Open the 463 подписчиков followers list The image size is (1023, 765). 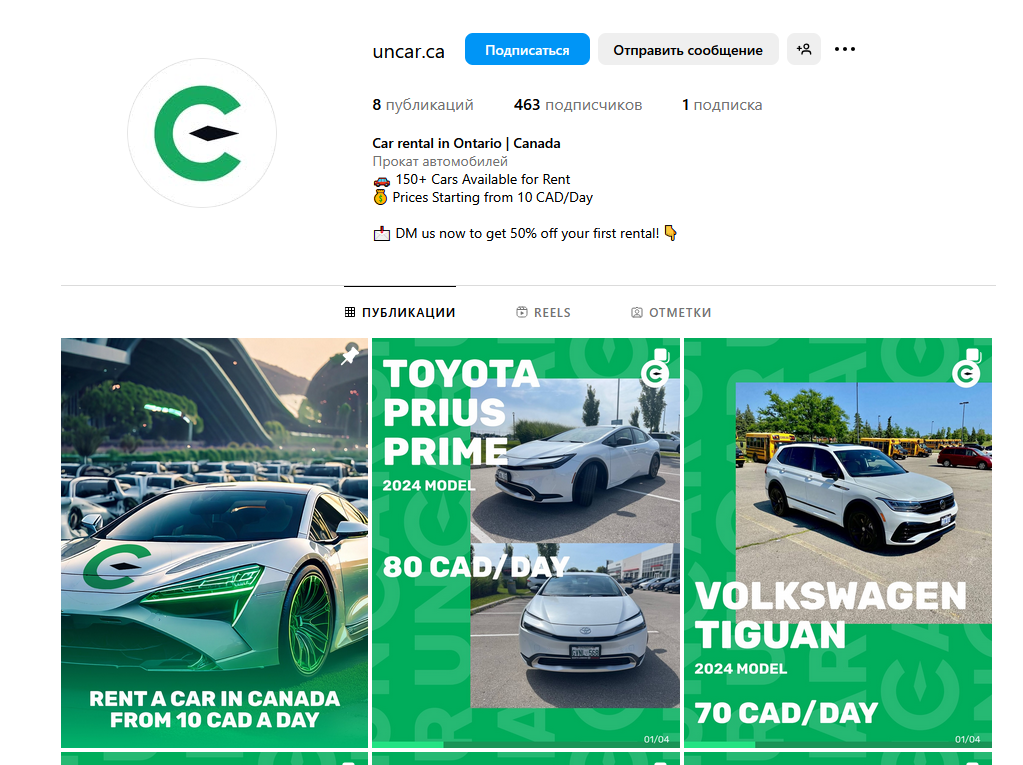point(578,105)
